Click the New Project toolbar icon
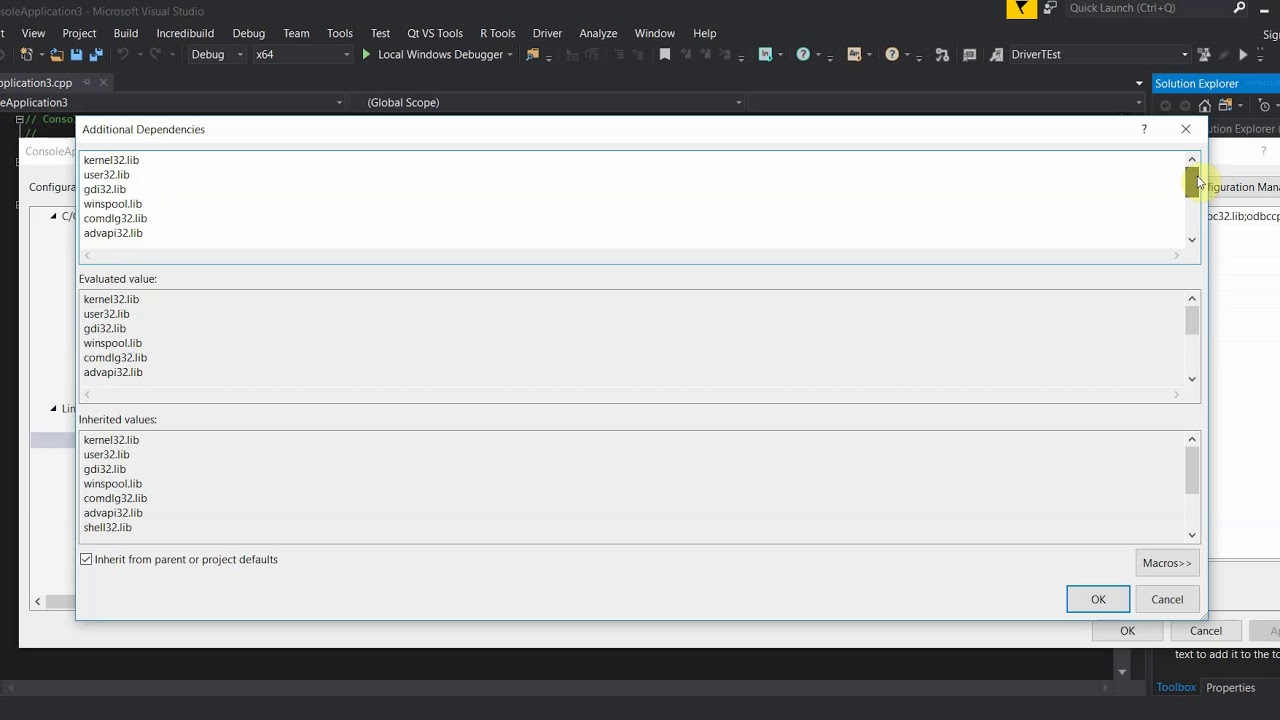 [27, 55]
